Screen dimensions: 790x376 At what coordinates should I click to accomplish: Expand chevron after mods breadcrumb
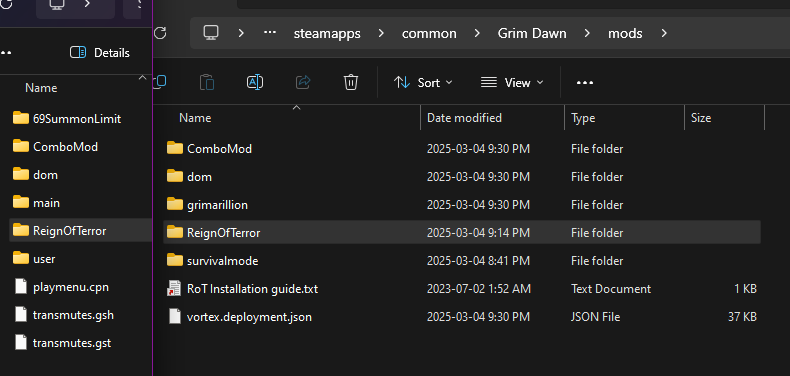(x=664, y=33)
